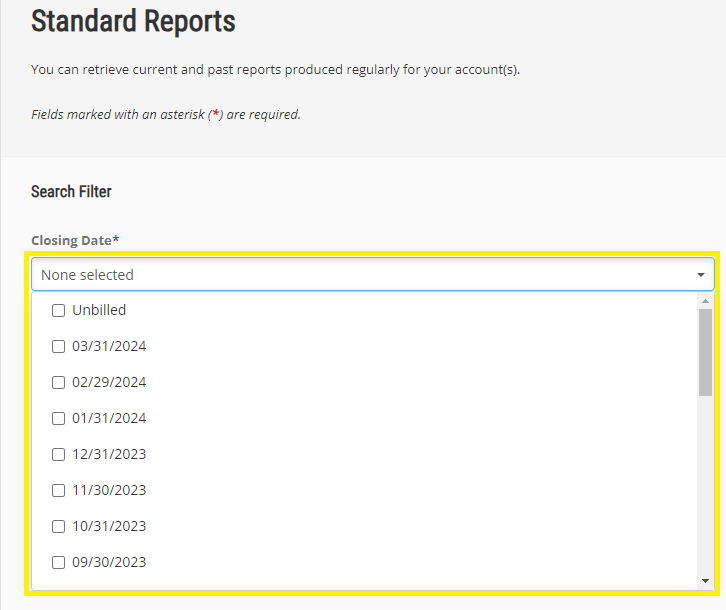The image size is (726, 610).
Task: Click the 11/30/2023 date label
Action: [109, 490]
